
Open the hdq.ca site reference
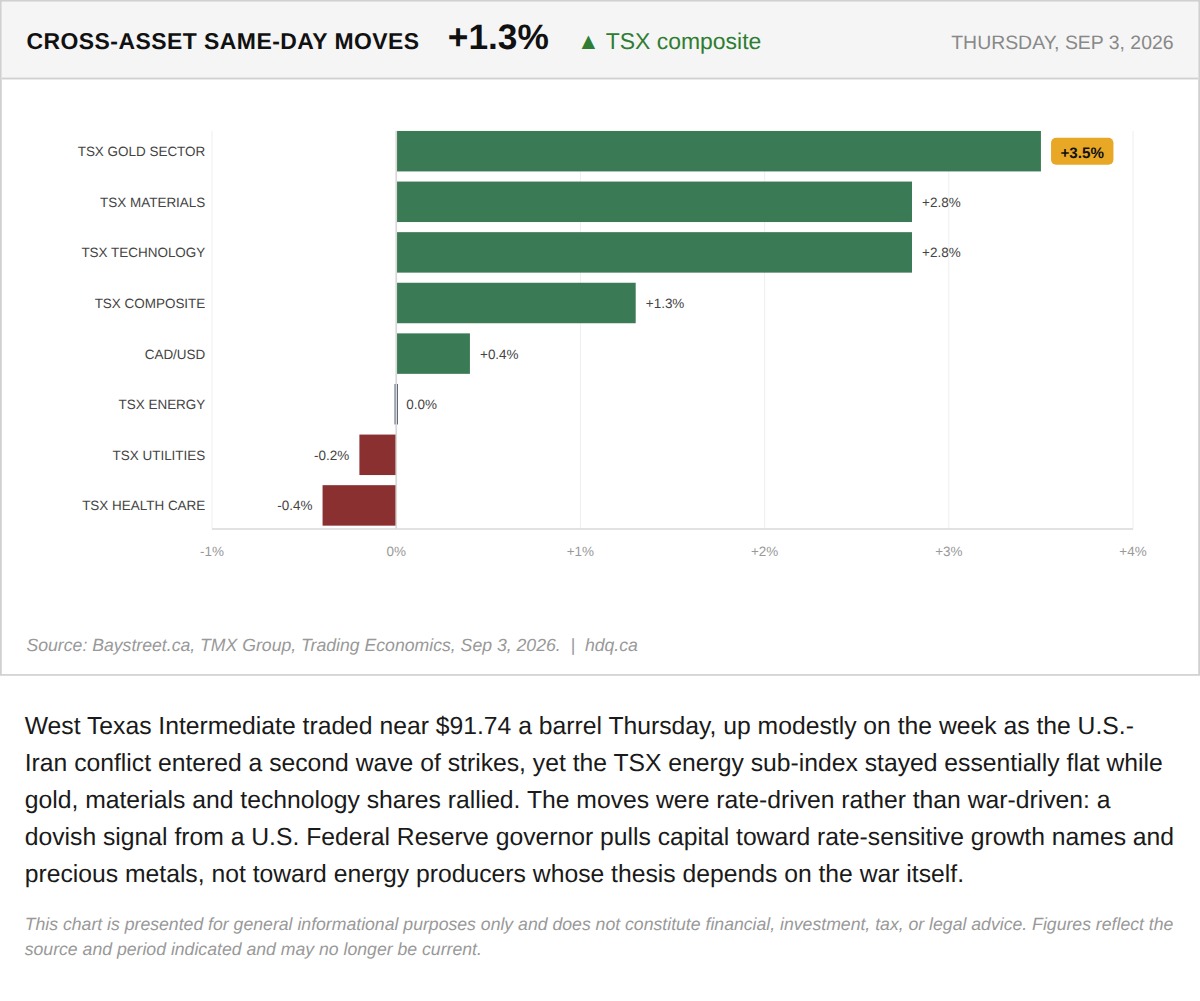pos(611,645)
